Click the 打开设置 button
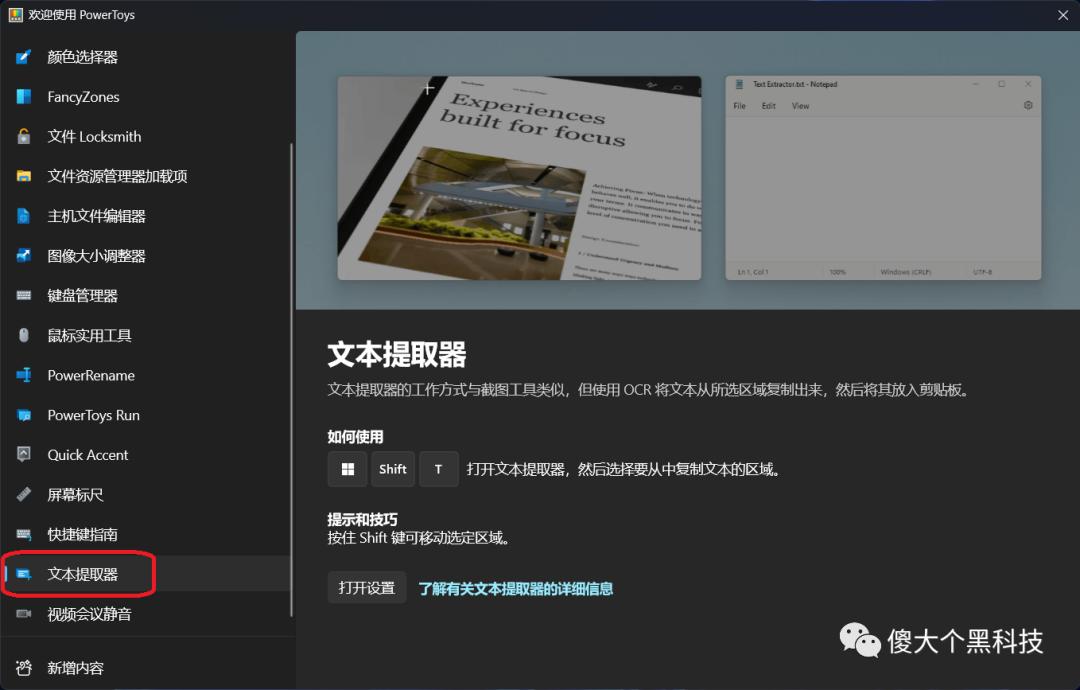1080x690 pixels. coord(366,588)
